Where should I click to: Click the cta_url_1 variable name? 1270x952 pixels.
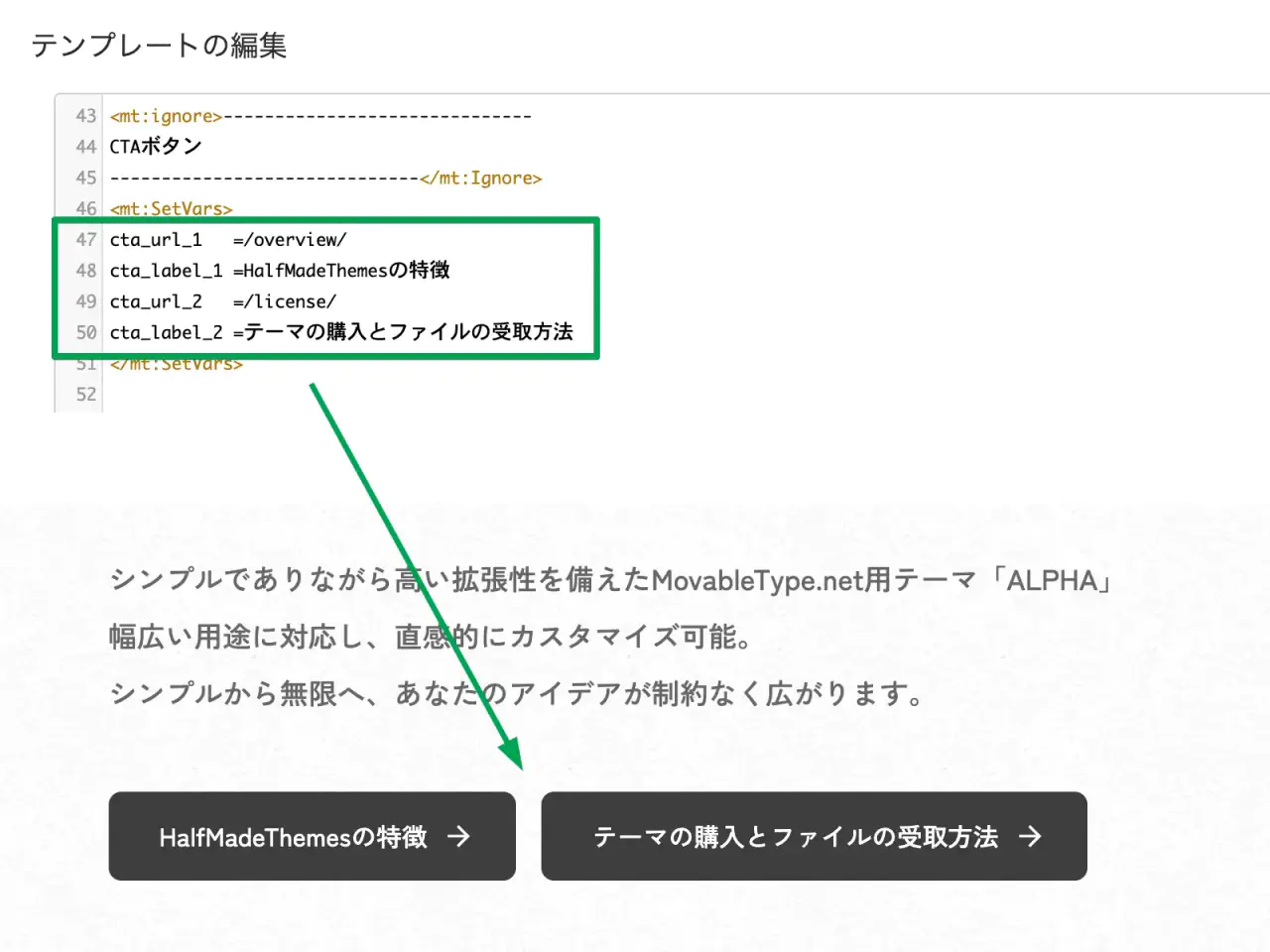[x=156, y=240]
